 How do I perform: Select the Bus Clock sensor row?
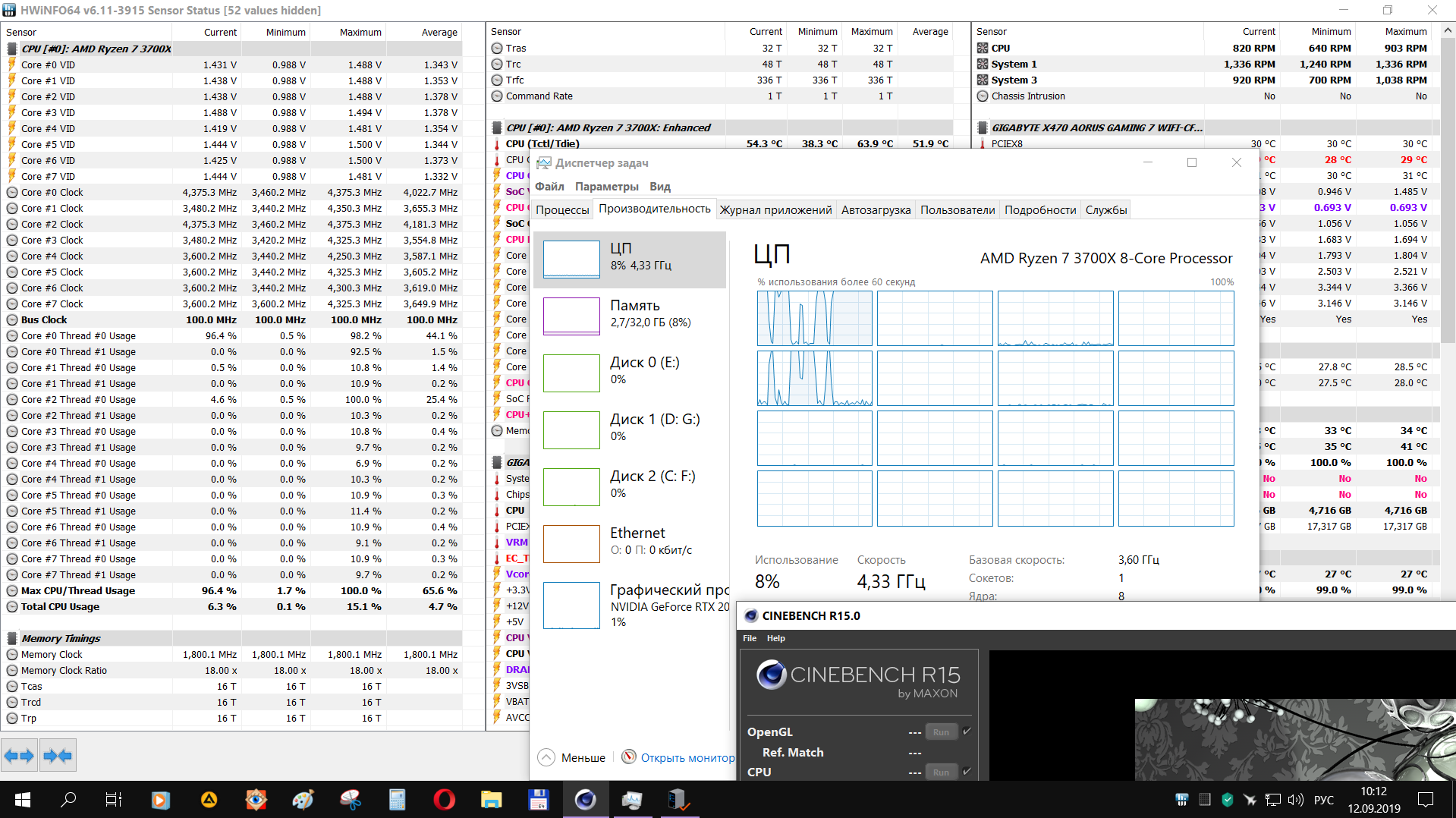[232, 320]
